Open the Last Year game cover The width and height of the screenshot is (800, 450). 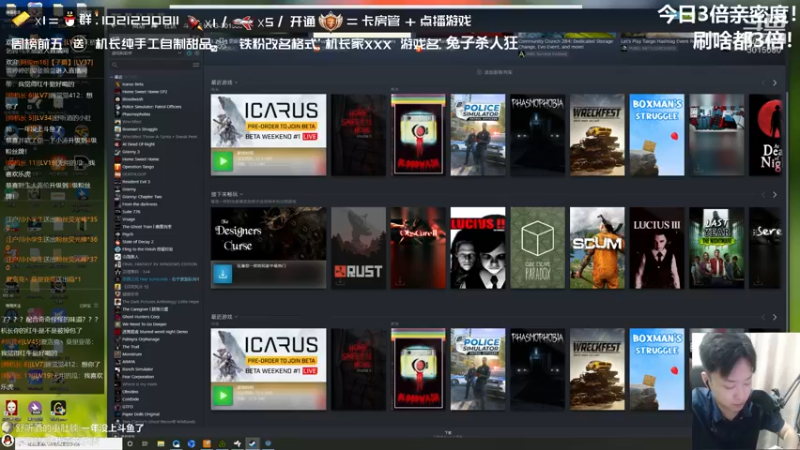pyautogui.click(x=716, y=248)
